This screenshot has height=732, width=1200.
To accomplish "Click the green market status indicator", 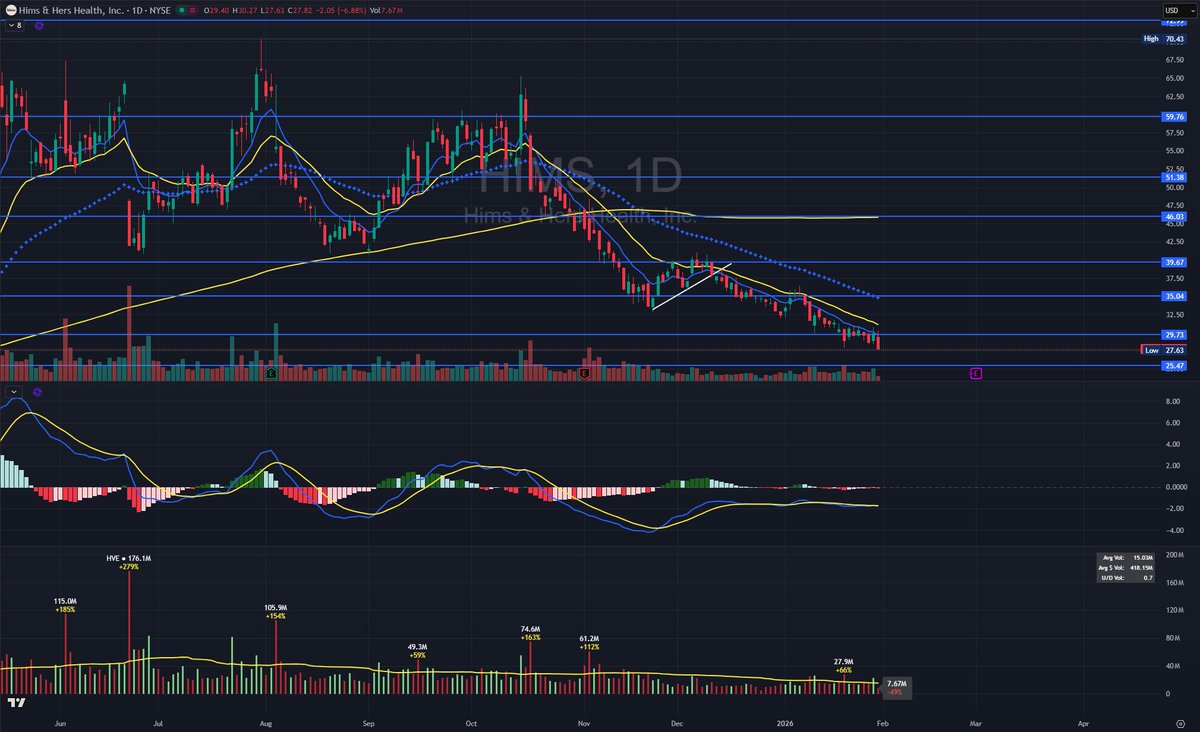I will (180, 10).
